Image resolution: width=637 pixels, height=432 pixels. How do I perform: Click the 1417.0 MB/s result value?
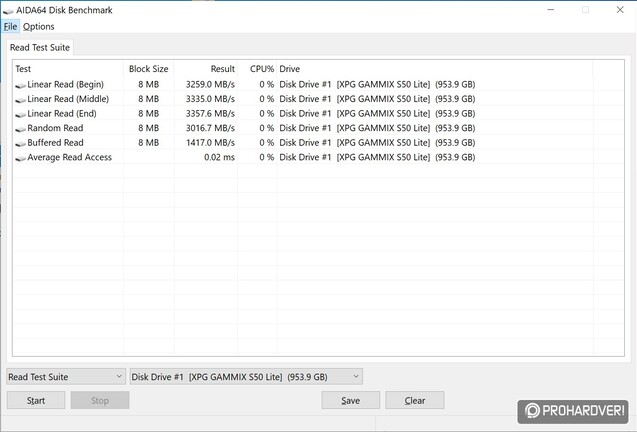(x=210, y=143)
